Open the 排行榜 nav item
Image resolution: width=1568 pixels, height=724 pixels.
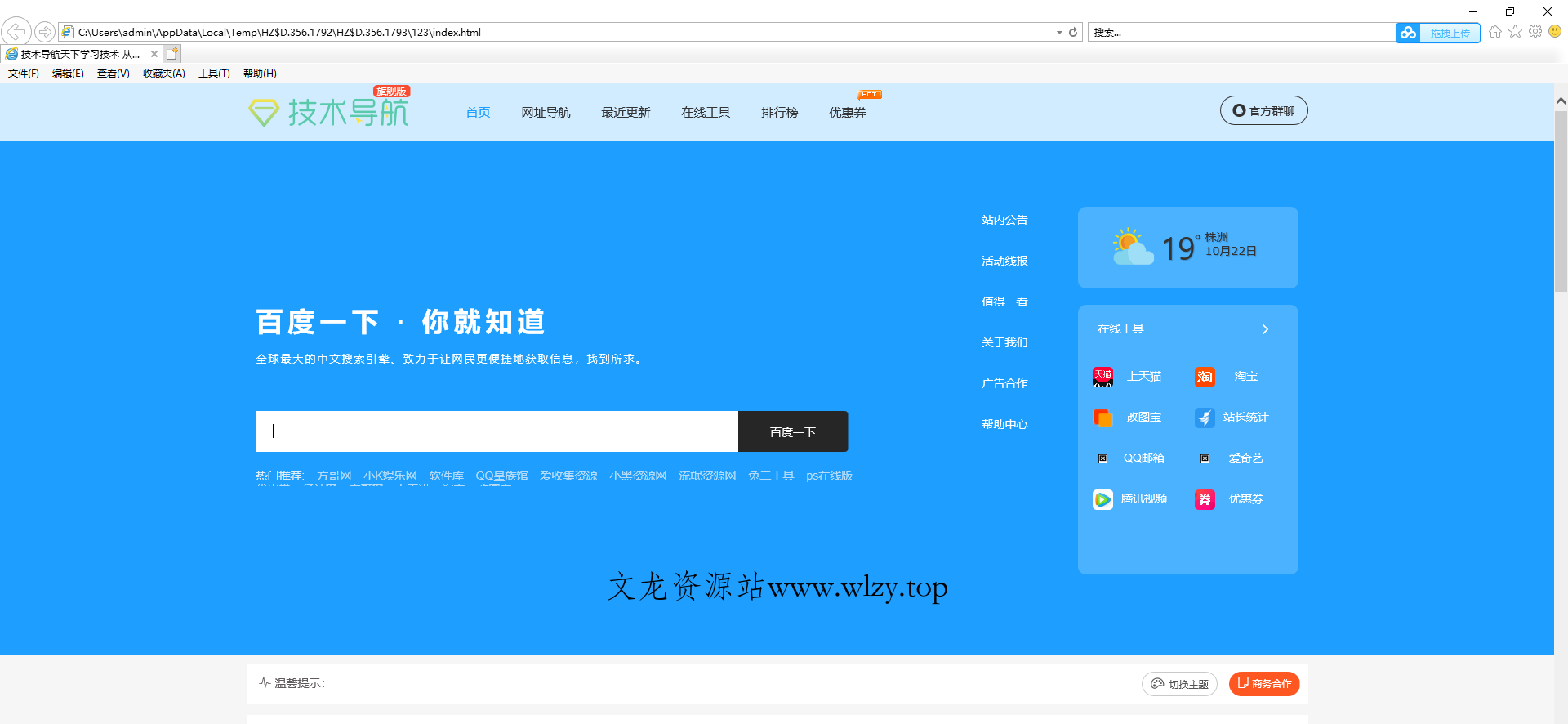780,113
